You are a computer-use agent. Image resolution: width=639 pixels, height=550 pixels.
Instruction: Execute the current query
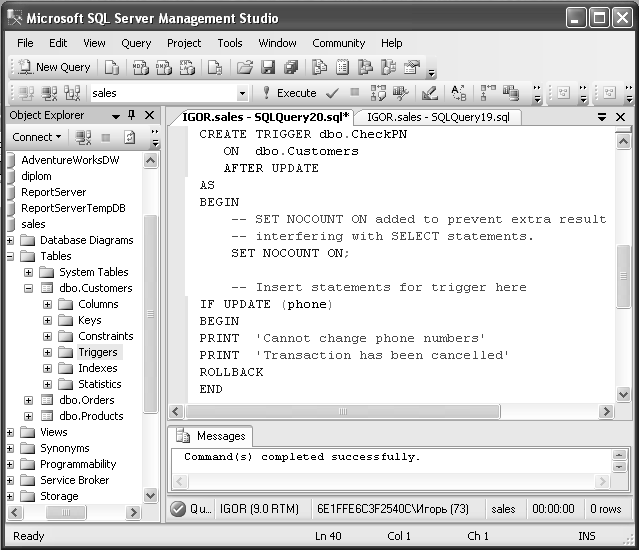click(290, 93)
